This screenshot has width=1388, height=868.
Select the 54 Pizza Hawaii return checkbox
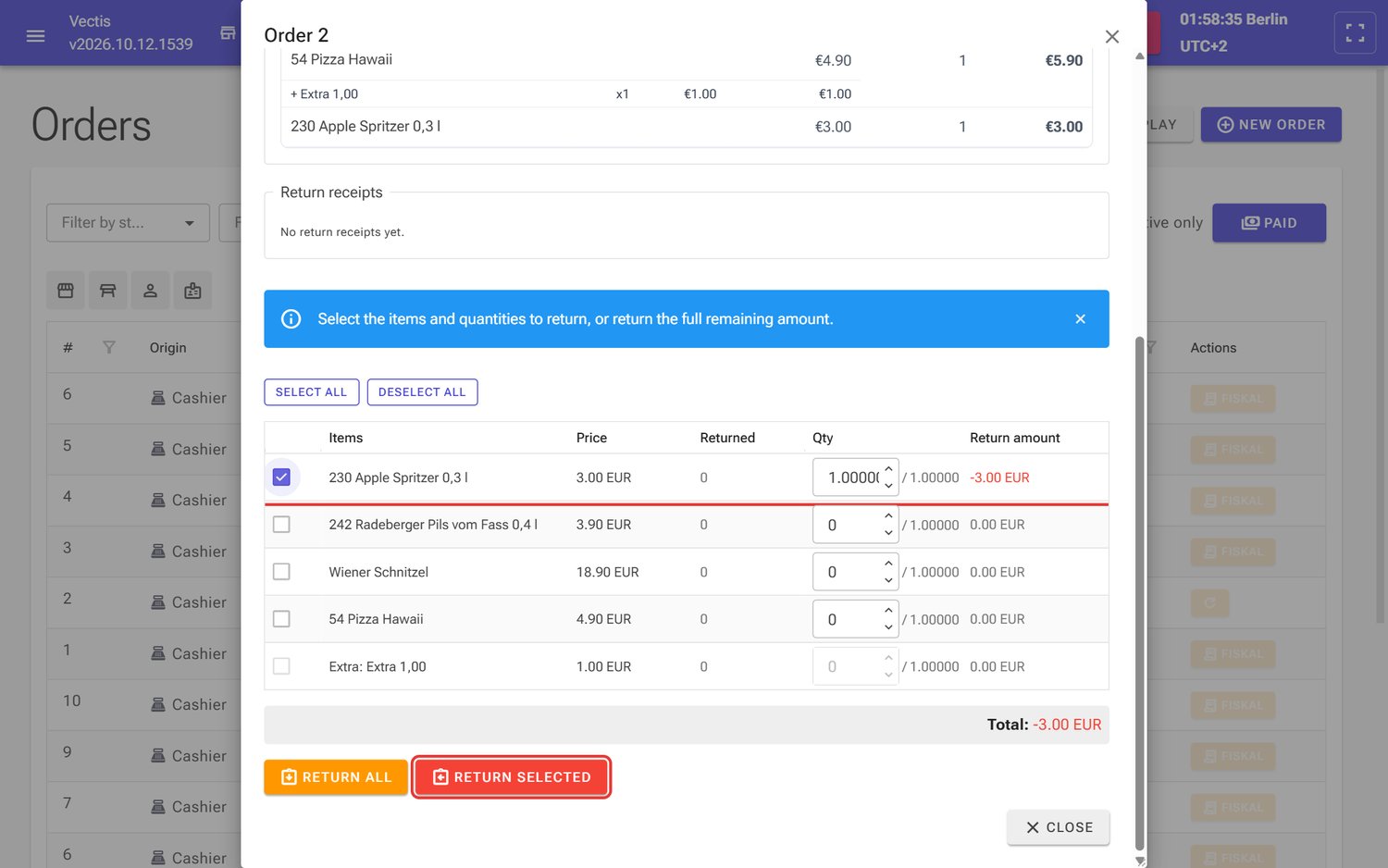pyautogui.click(x=282, y=619)
